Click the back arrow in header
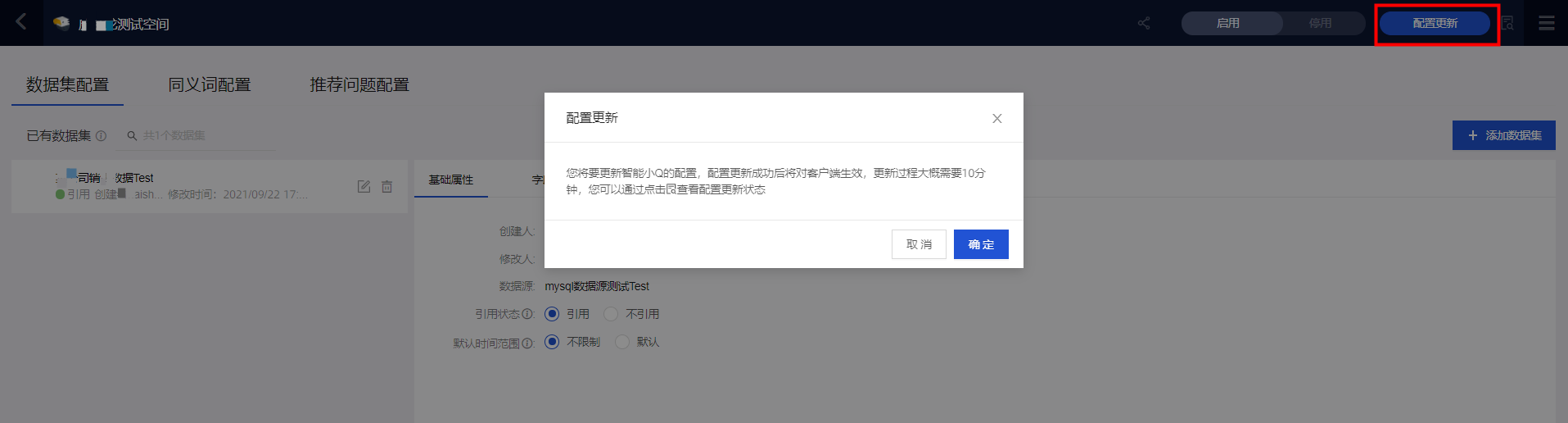 coord(21,22)
